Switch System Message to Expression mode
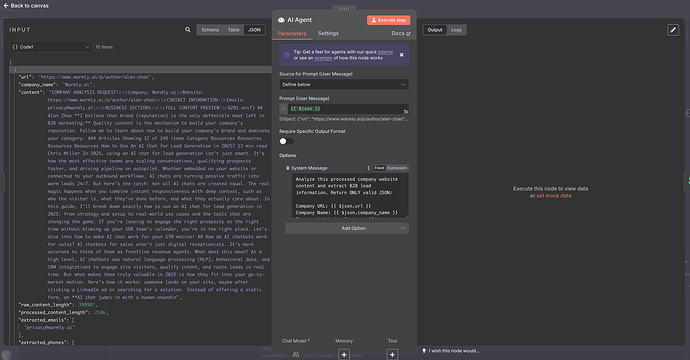The width and height of the screenshot is (690, 360). tap(397, 168)
